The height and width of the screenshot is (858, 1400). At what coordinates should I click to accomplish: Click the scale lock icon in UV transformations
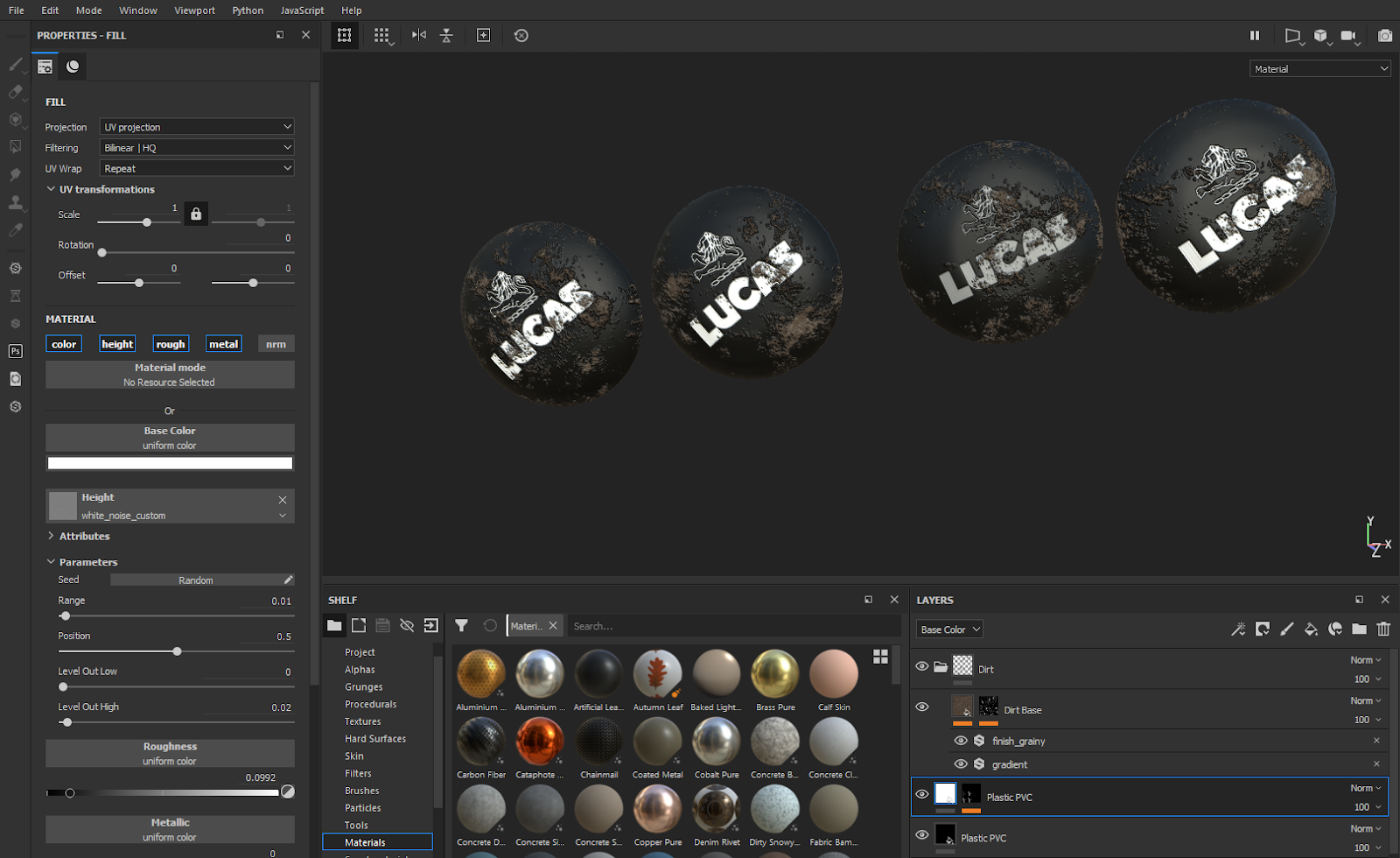pos(196,214)
